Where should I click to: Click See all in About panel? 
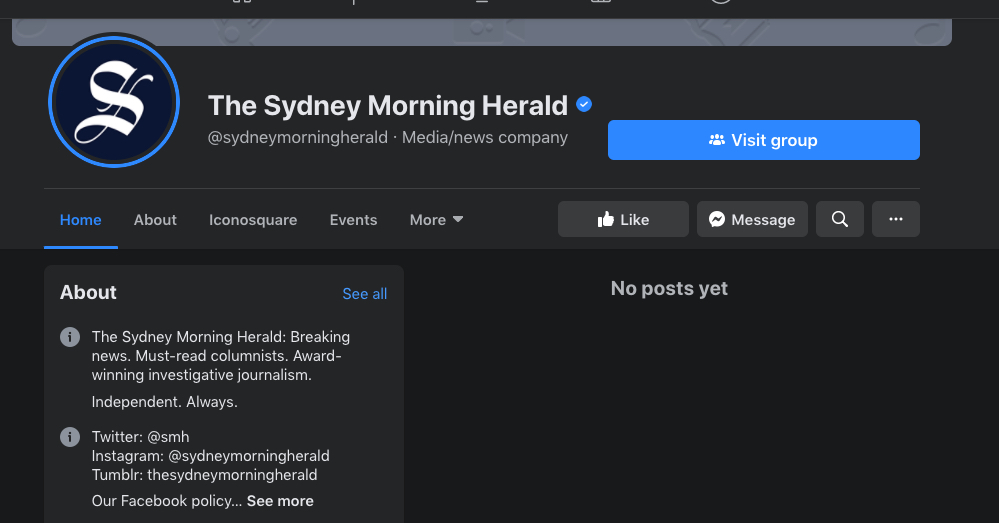(364, 294)
